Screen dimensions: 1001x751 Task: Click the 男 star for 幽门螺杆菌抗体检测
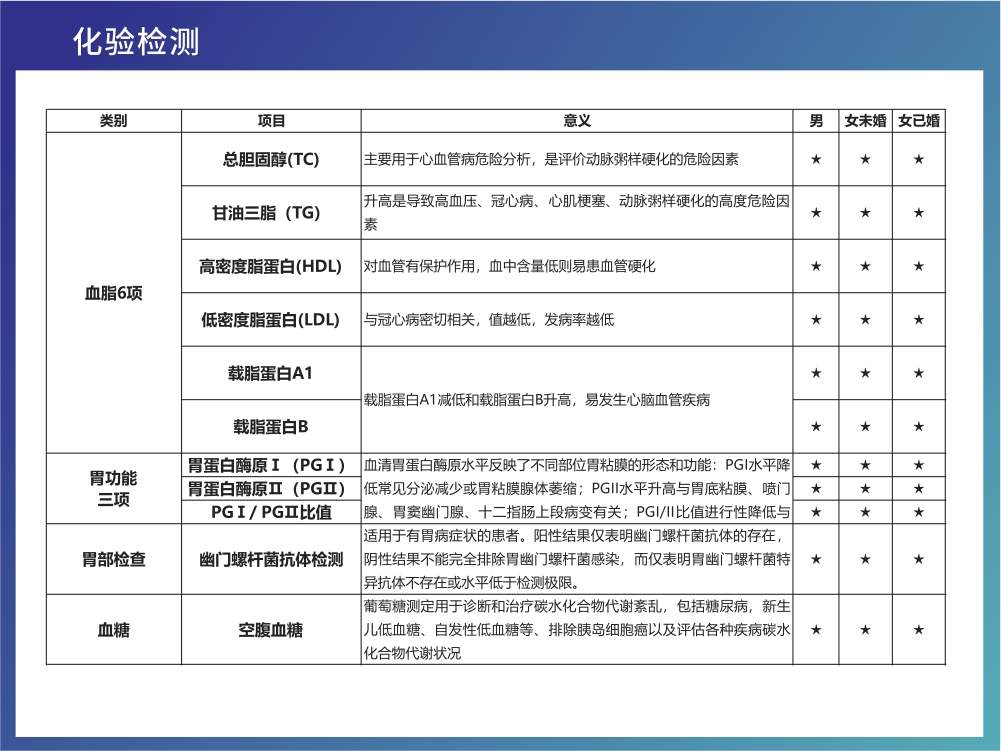pos(816,559)
